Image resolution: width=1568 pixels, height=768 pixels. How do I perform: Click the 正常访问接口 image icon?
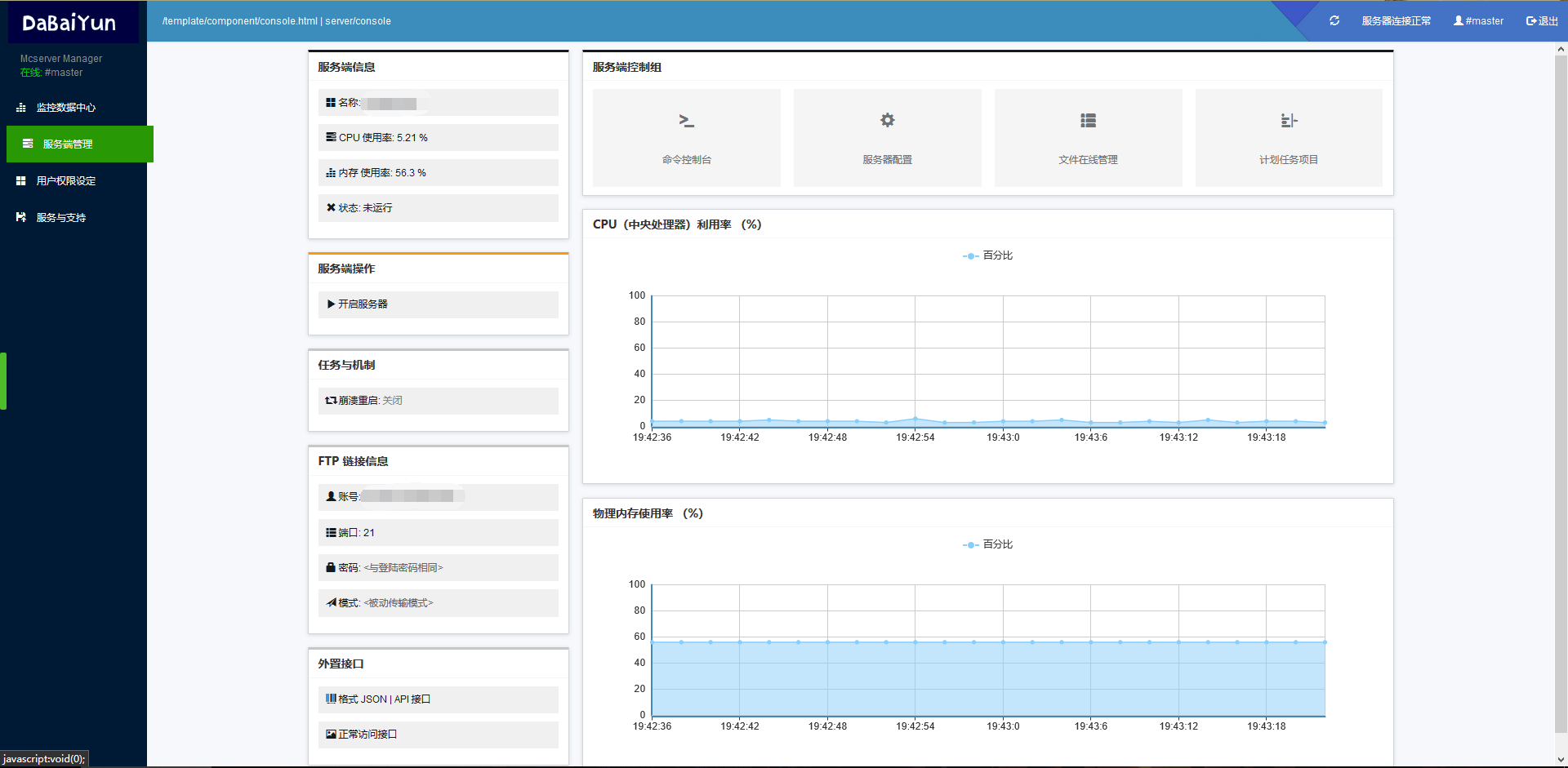point(331,735)
